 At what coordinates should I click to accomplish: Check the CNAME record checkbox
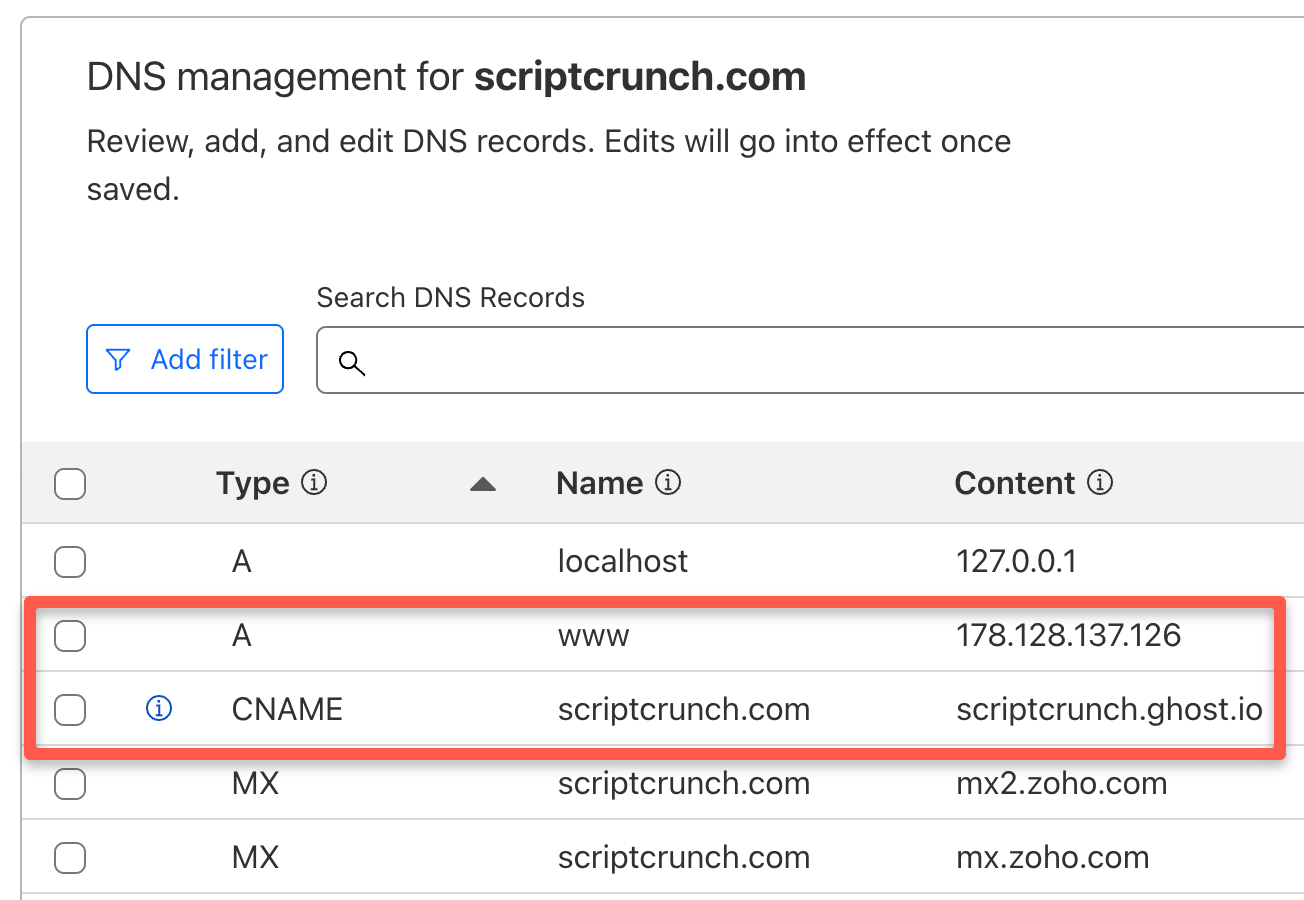pos(70,710)
